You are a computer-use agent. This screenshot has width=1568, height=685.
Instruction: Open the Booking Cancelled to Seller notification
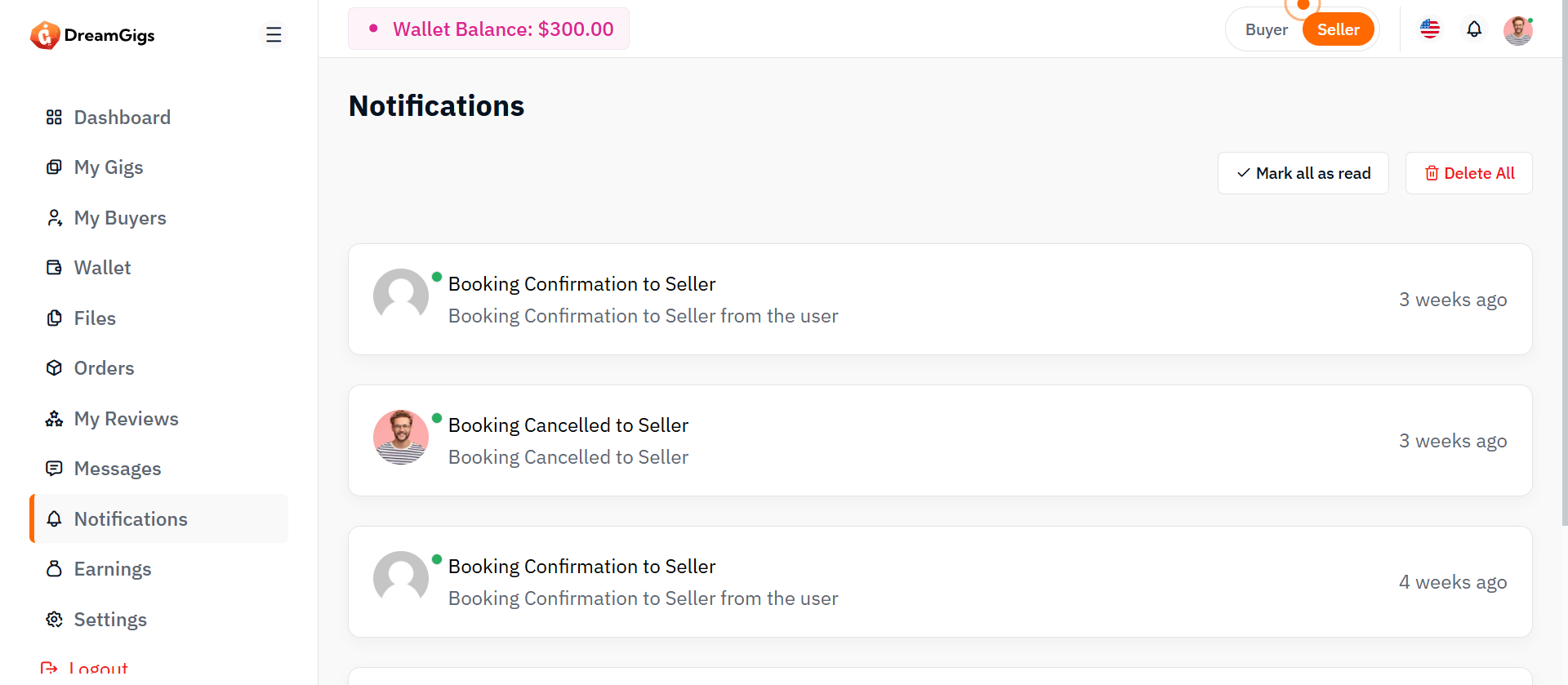pyautogui.click(x=568, y=425)
